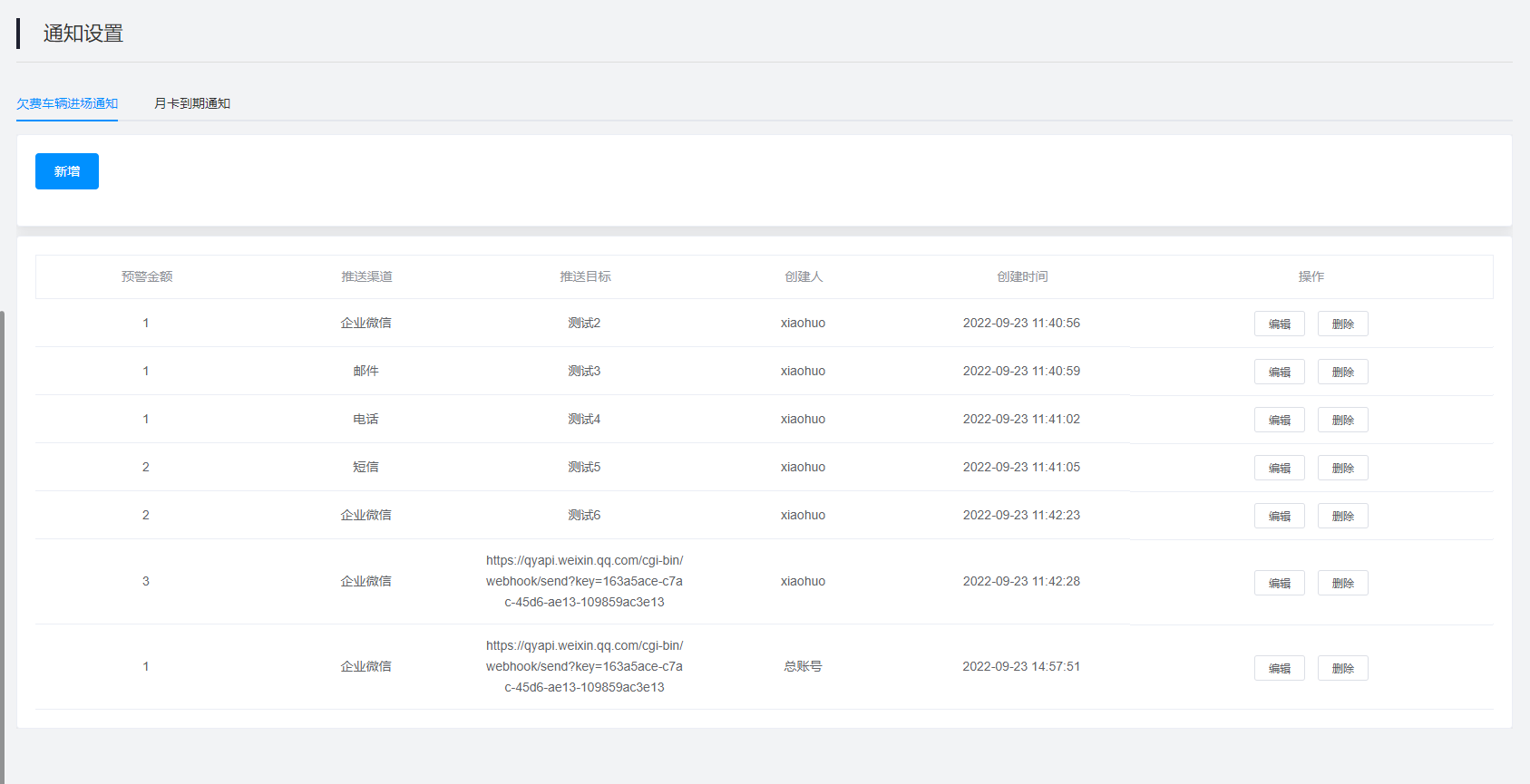The image size is (1530, 784).
Task: Delete the 测试5 短信 row
Action: [x=1342, y=468]
